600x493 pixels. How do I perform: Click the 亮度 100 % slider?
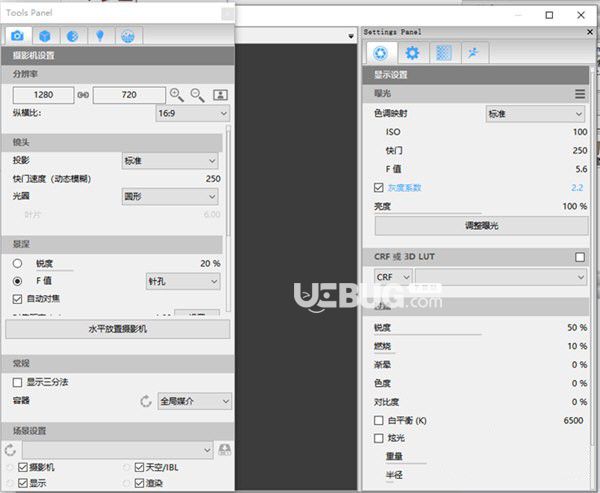pos(481,206)
